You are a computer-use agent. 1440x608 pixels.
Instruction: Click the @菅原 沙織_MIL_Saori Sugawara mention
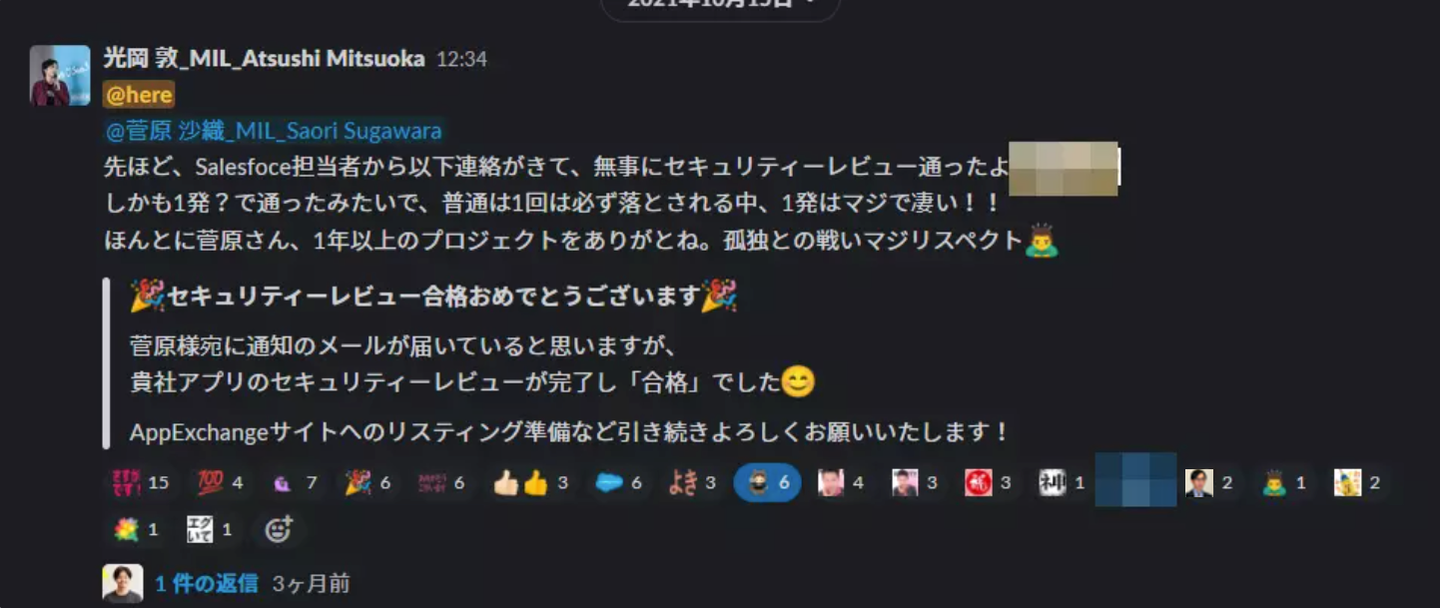(x=274, y=131)
